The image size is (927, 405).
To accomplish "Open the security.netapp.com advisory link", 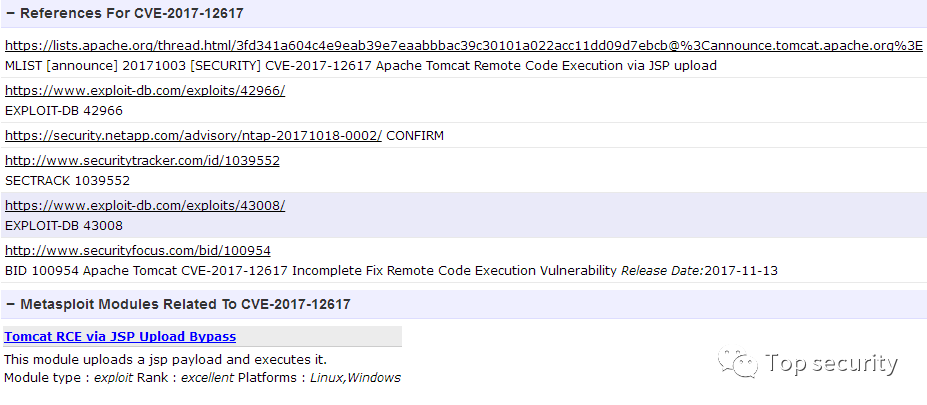I will pyautogui.click(x=193, y=136).
